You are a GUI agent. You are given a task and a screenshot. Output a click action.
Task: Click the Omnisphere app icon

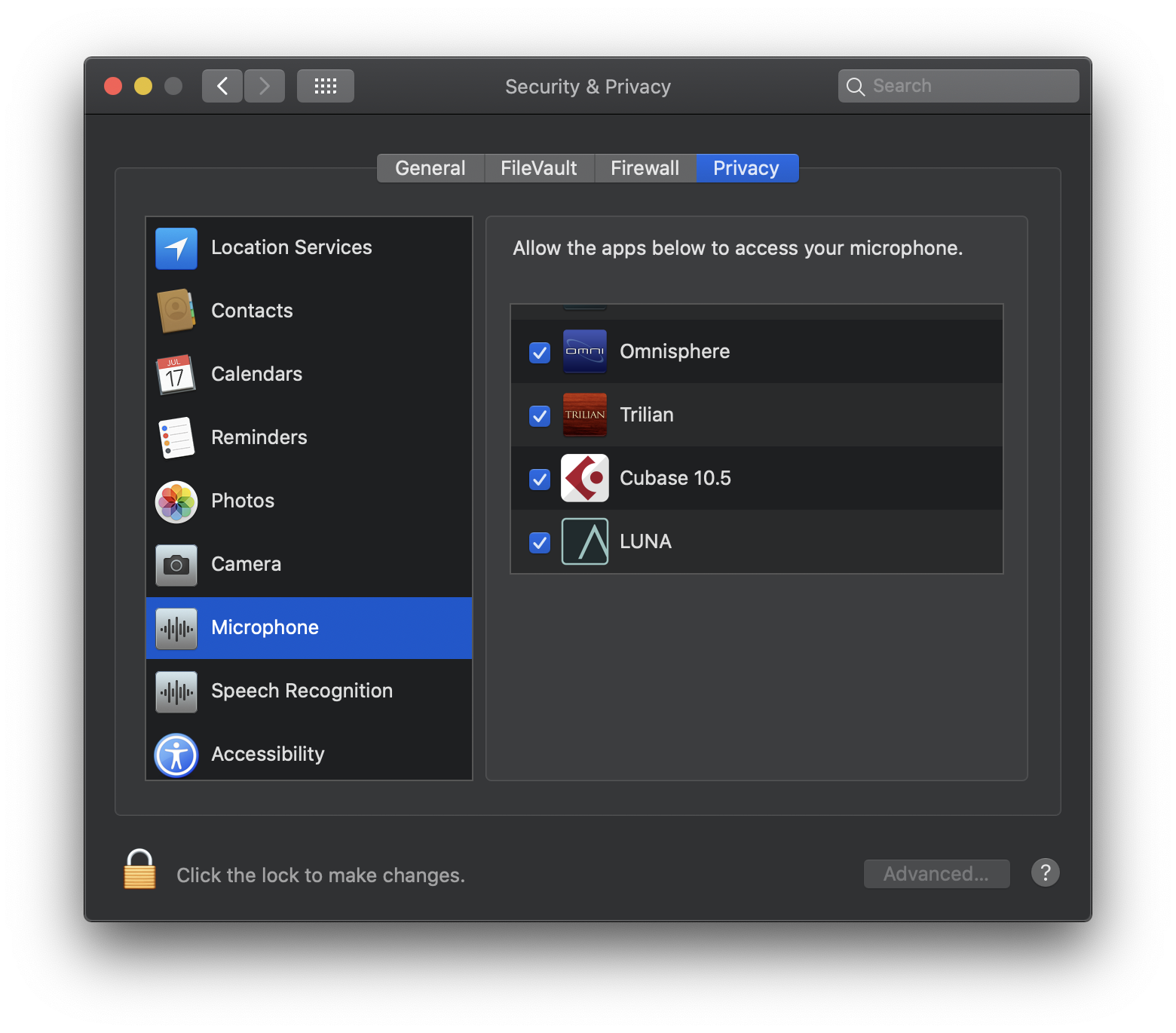click(585, 351)
